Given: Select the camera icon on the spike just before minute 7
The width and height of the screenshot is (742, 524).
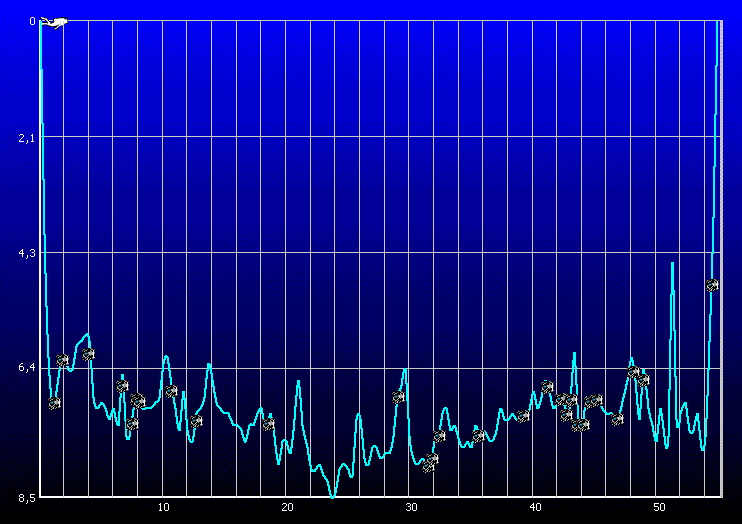Looking at the screenshot, I should tap(123, 387).
